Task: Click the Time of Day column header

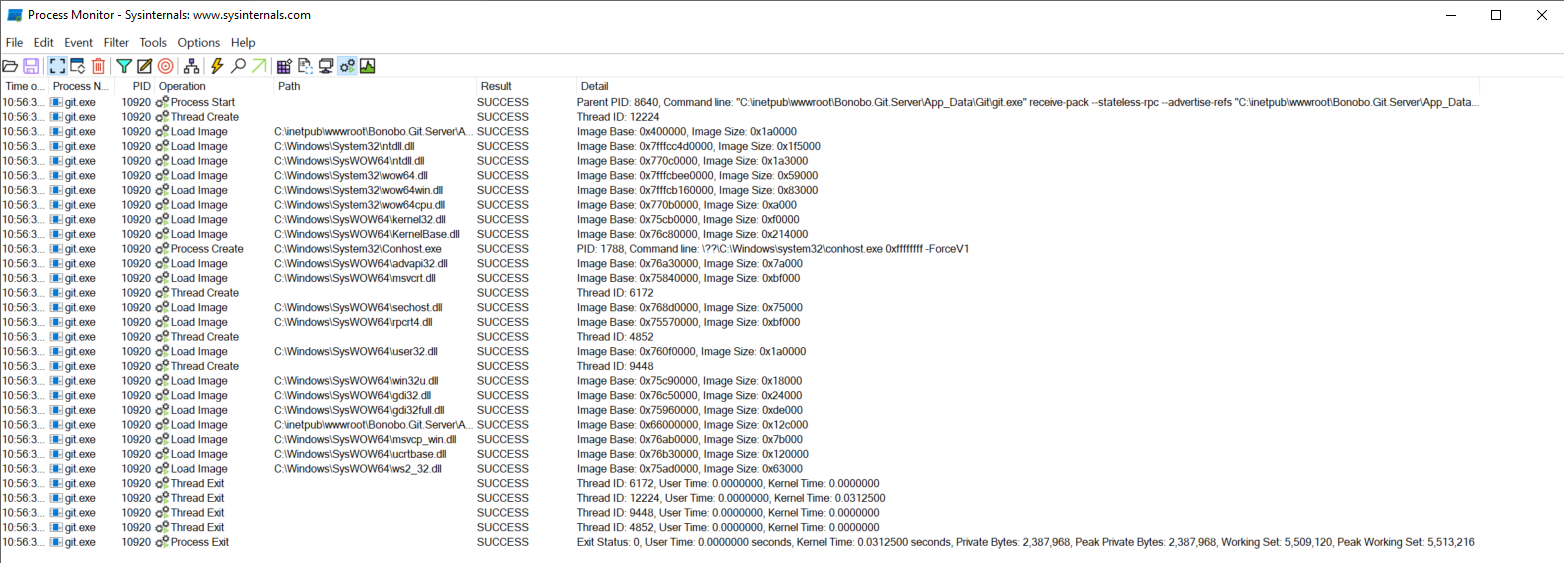Action: tap(24, 86)
